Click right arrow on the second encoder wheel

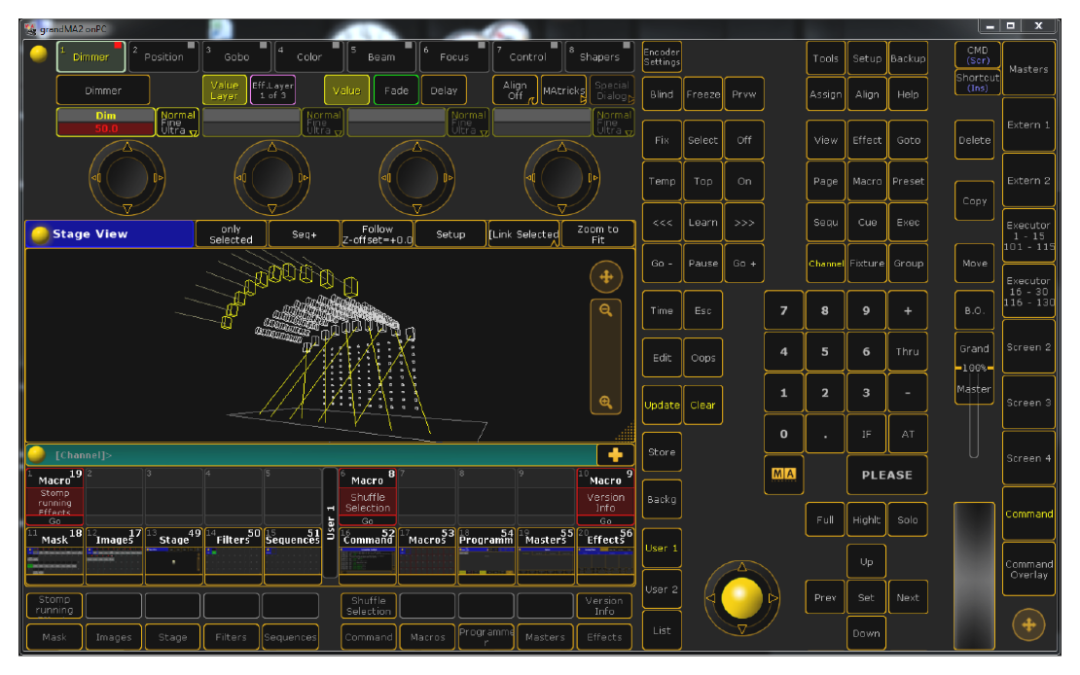point(303,178)
